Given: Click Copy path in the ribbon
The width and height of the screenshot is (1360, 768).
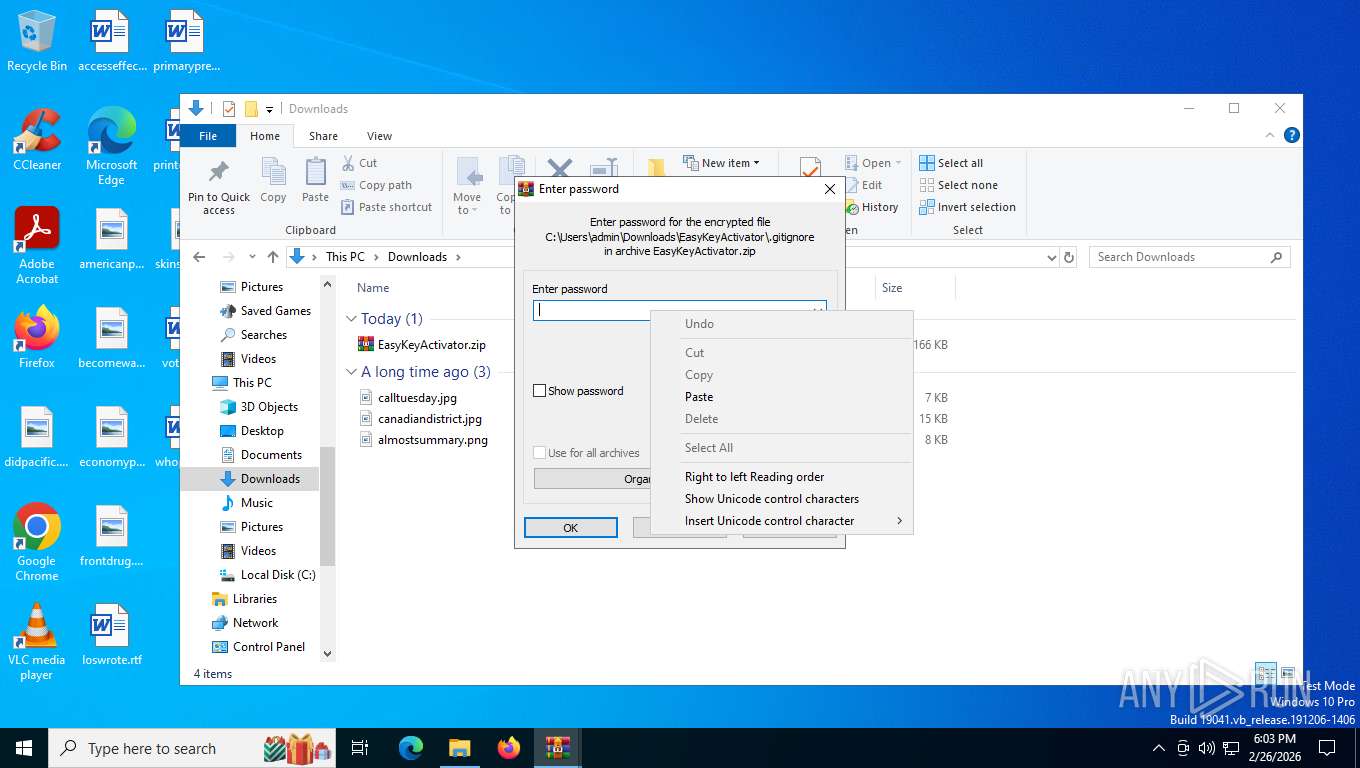Looking at the screenshot, I should 376,185.
